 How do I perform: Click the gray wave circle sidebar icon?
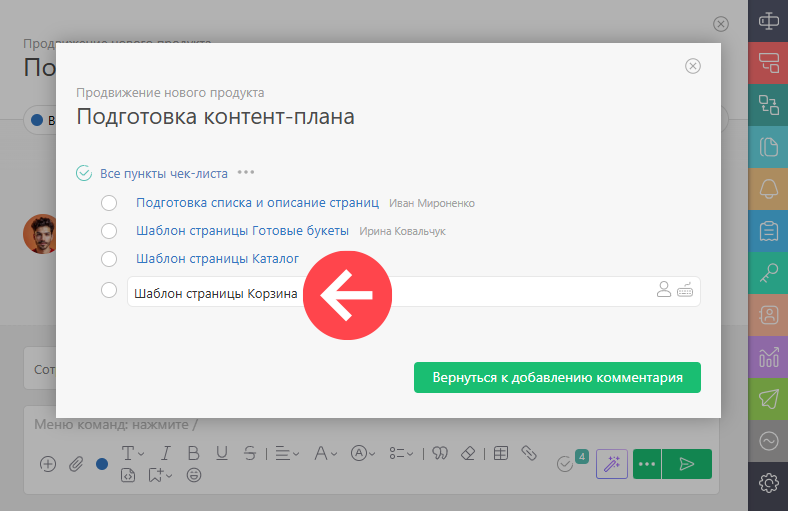[768, 441]
